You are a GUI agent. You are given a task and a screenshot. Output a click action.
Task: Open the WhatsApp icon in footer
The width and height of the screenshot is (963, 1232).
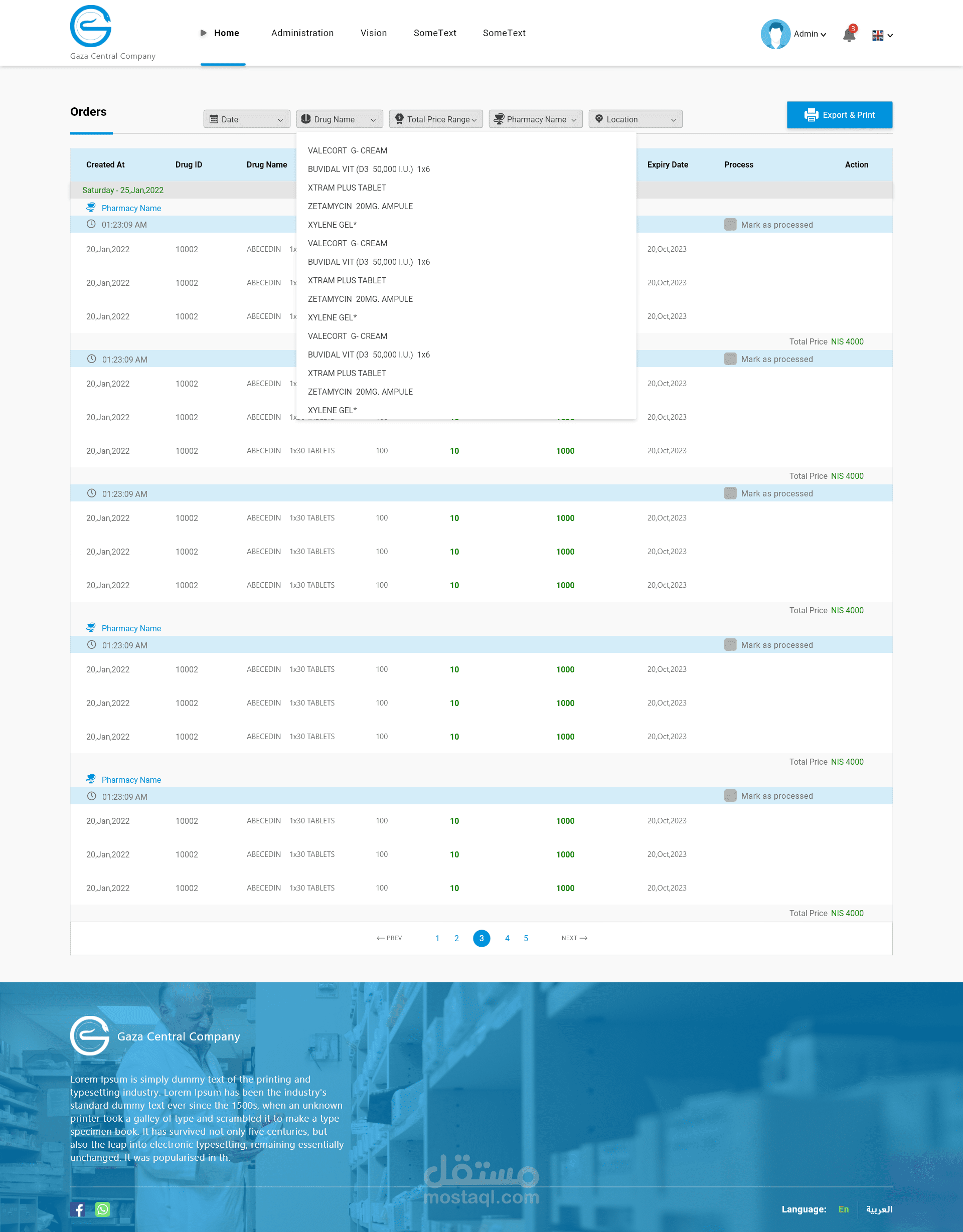(103, 1209)
